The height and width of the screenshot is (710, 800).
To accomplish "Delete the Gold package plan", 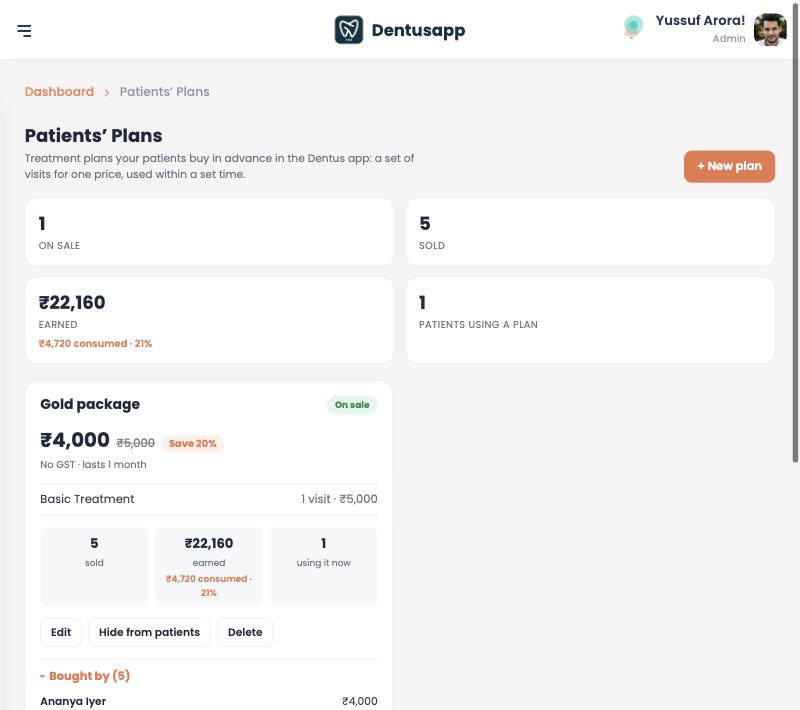I will [245, 632].
